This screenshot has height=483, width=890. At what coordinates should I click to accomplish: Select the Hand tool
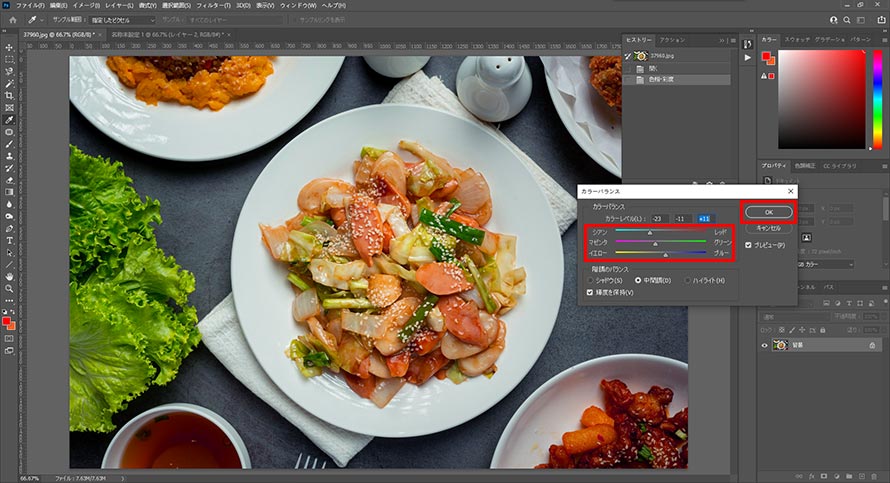click(9, 276)
